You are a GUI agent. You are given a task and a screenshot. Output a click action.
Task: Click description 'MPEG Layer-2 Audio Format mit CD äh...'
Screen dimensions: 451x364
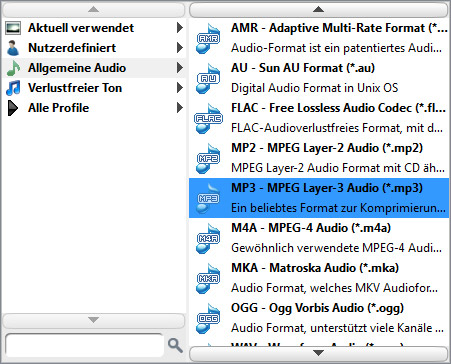338,168
